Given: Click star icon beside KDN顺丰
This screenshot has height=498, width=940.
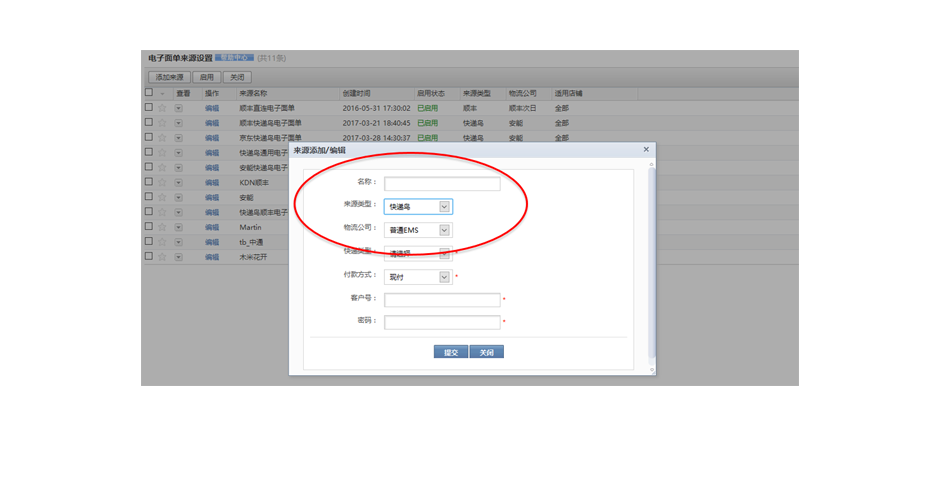Looking at the screenshot, I should (x=162, y=182).
